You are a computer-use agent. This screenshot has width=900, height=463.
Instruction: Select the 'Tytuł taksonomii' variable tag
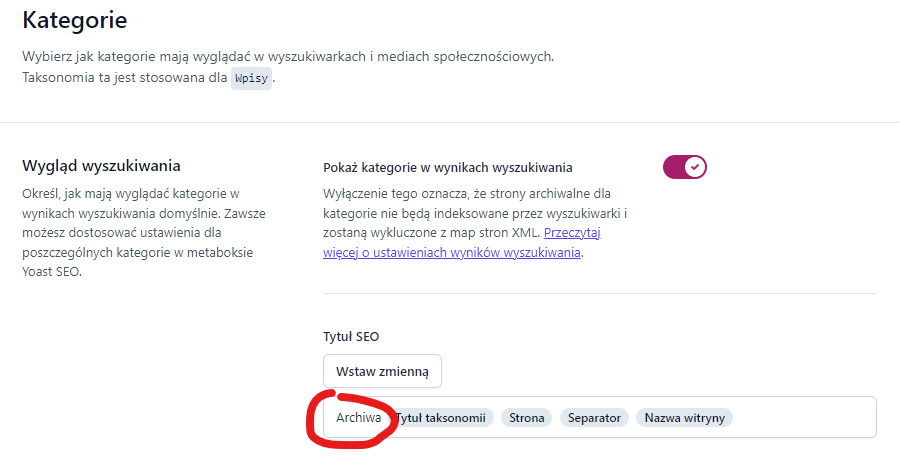(442, 418)
